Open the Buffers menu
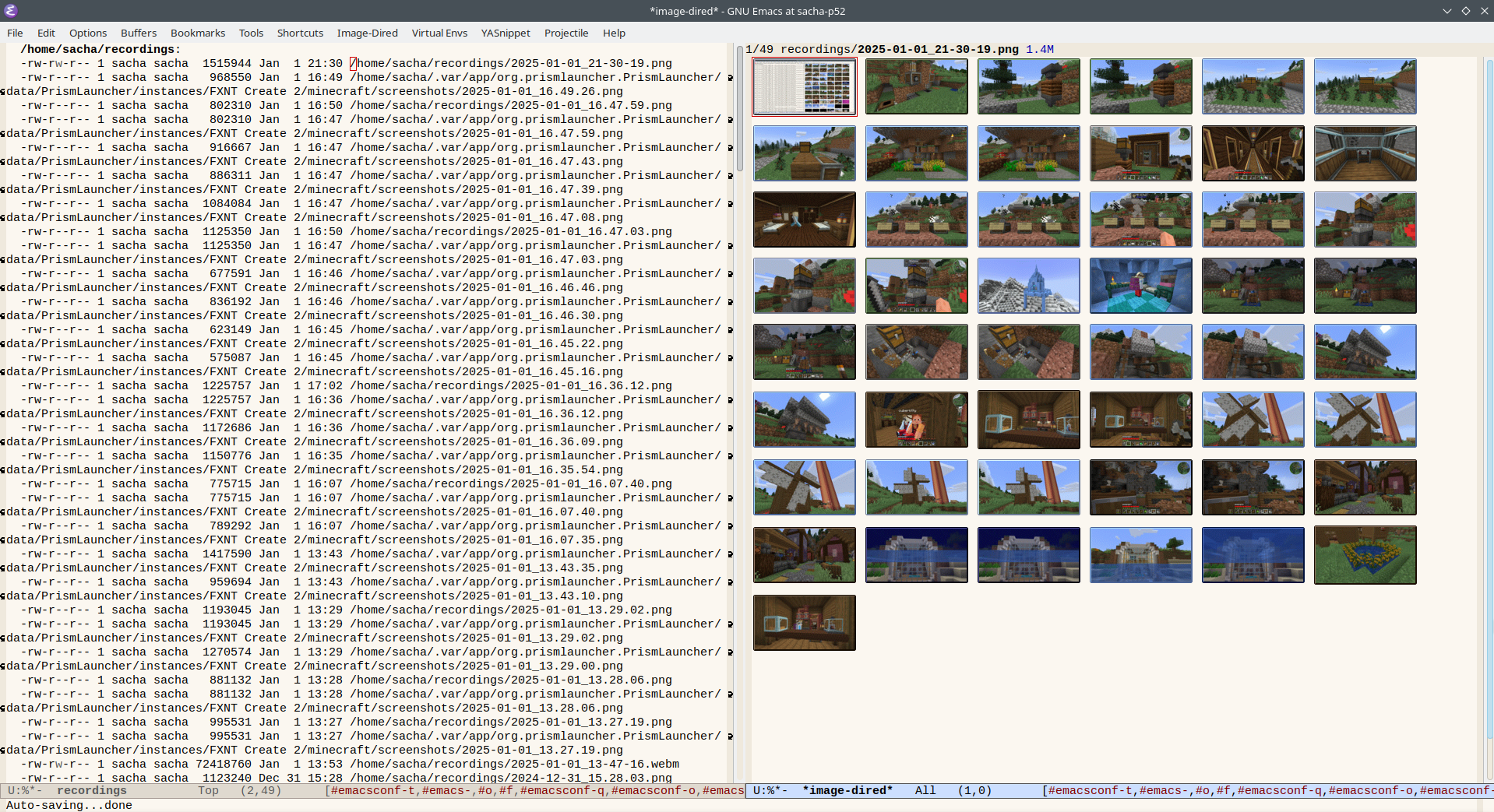Screen dimensions: 1494x812 pos(139,33)
